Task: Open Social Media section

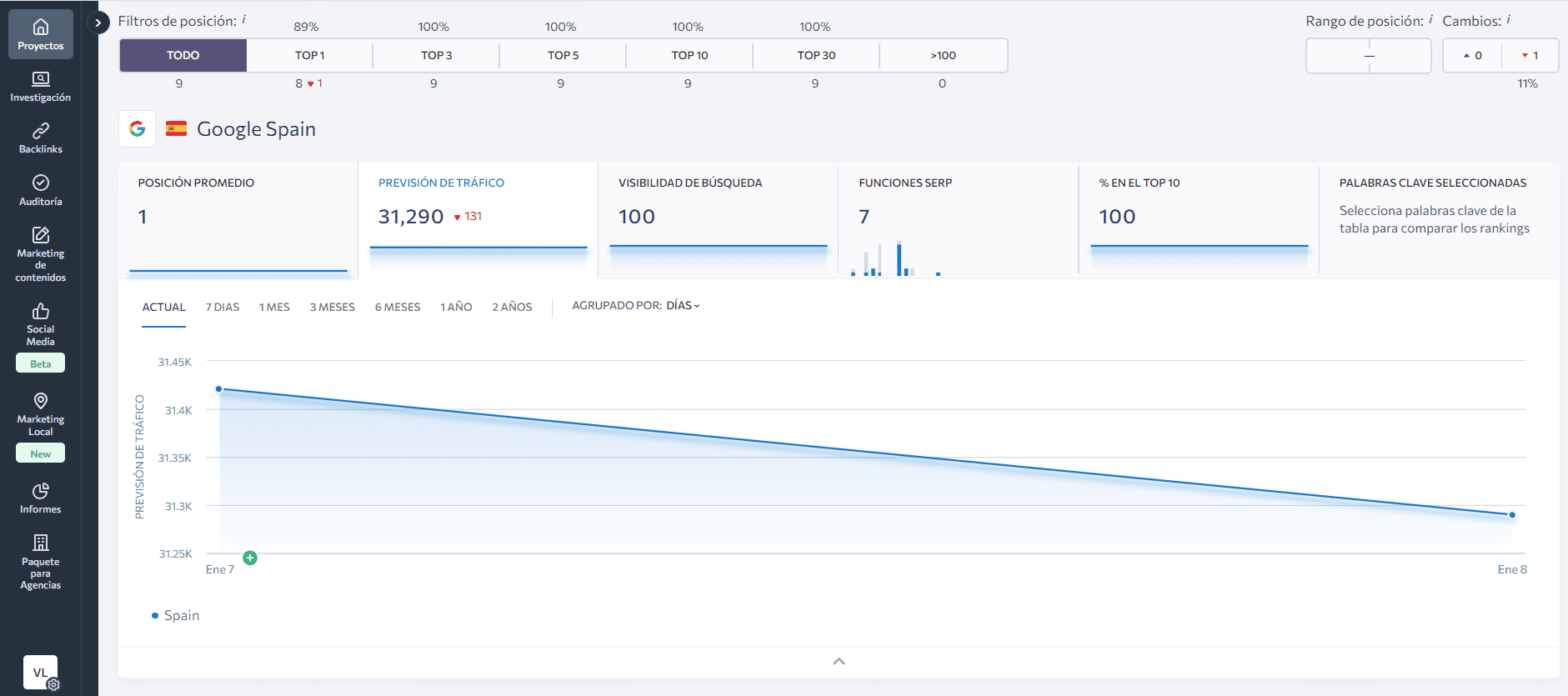Action: click(x=40, y=324)
